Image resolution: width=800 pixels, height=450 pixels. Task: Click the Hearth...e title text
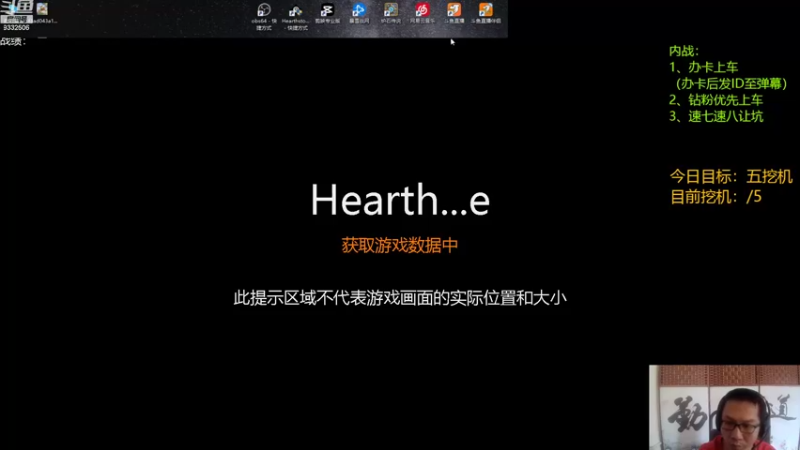click(x=400, y=199)
